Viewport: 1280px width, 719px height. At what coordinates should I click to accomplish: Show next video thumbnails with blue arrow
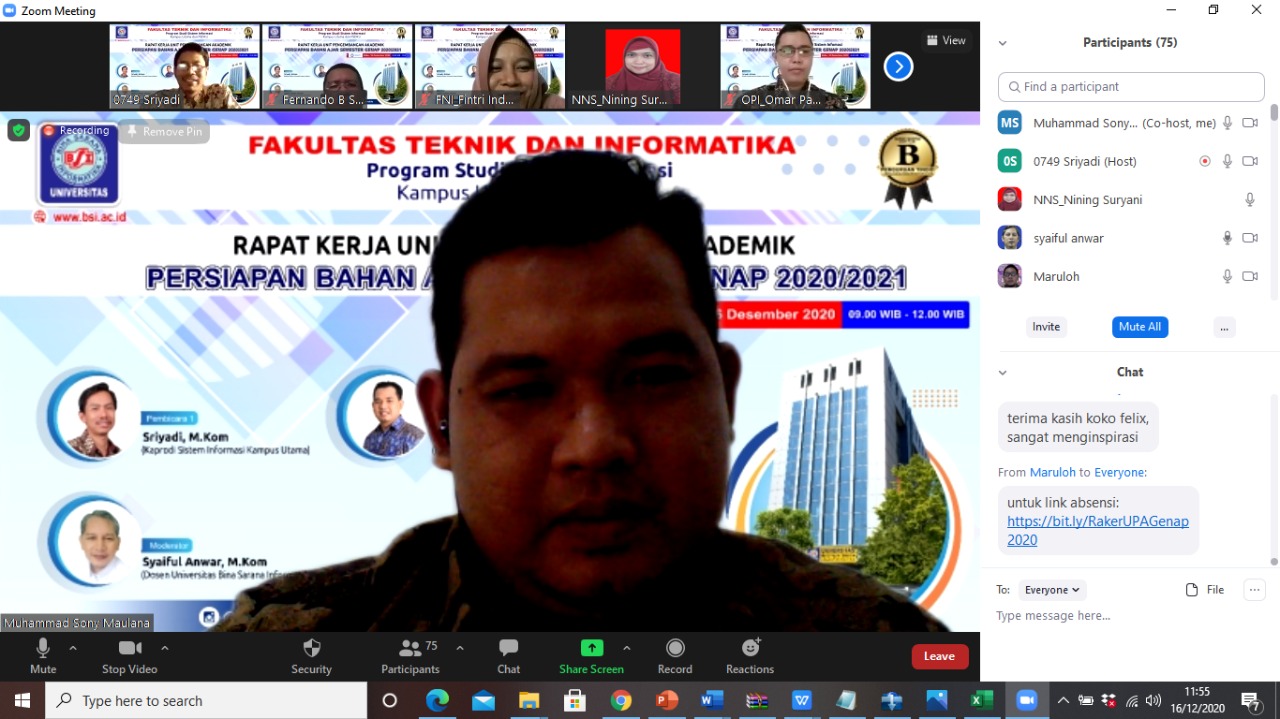[898, 67]
